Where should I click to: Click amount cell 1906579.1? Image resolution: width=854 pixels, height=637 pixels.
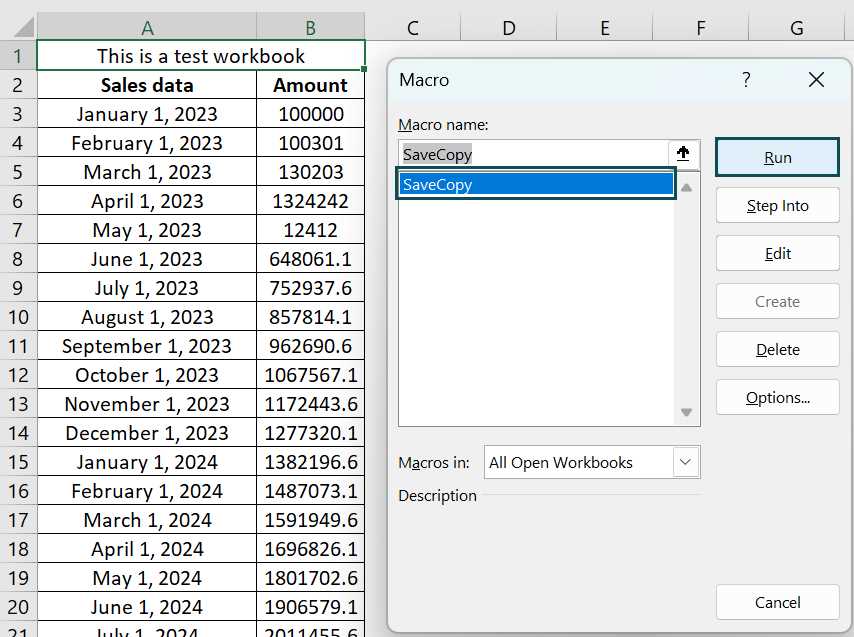[310, 607]
